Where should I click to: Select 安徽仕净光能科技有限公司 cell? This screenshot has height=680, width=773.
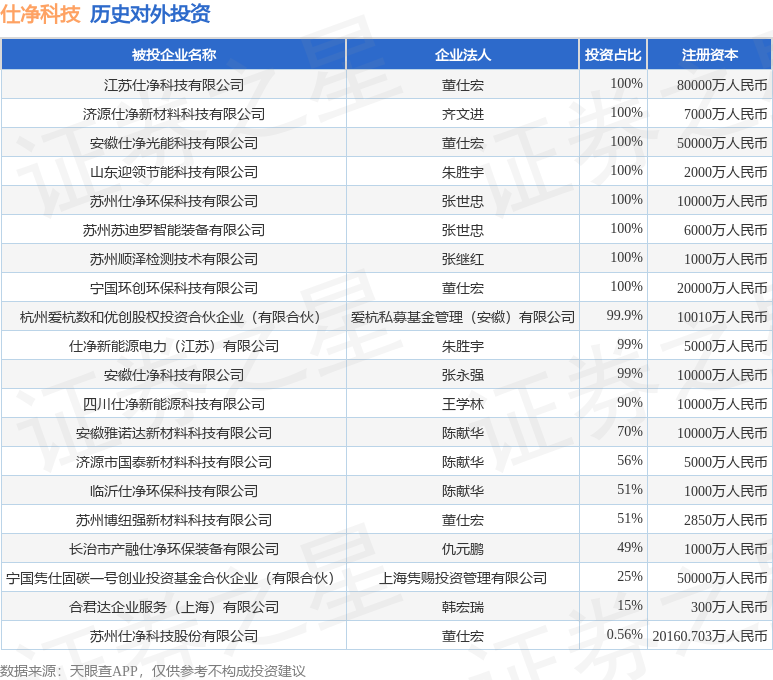pyautogui.click(x=174, y=143)
